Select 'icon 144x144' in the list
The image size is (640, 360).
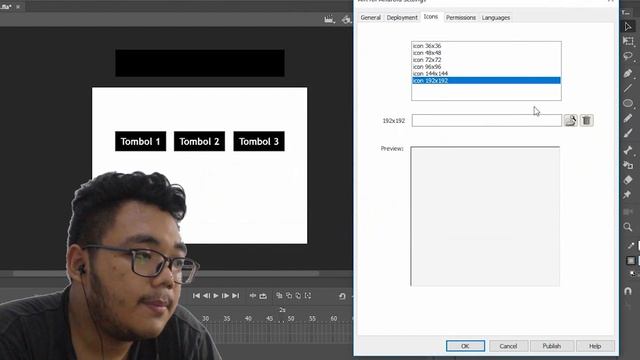(486, 73)
